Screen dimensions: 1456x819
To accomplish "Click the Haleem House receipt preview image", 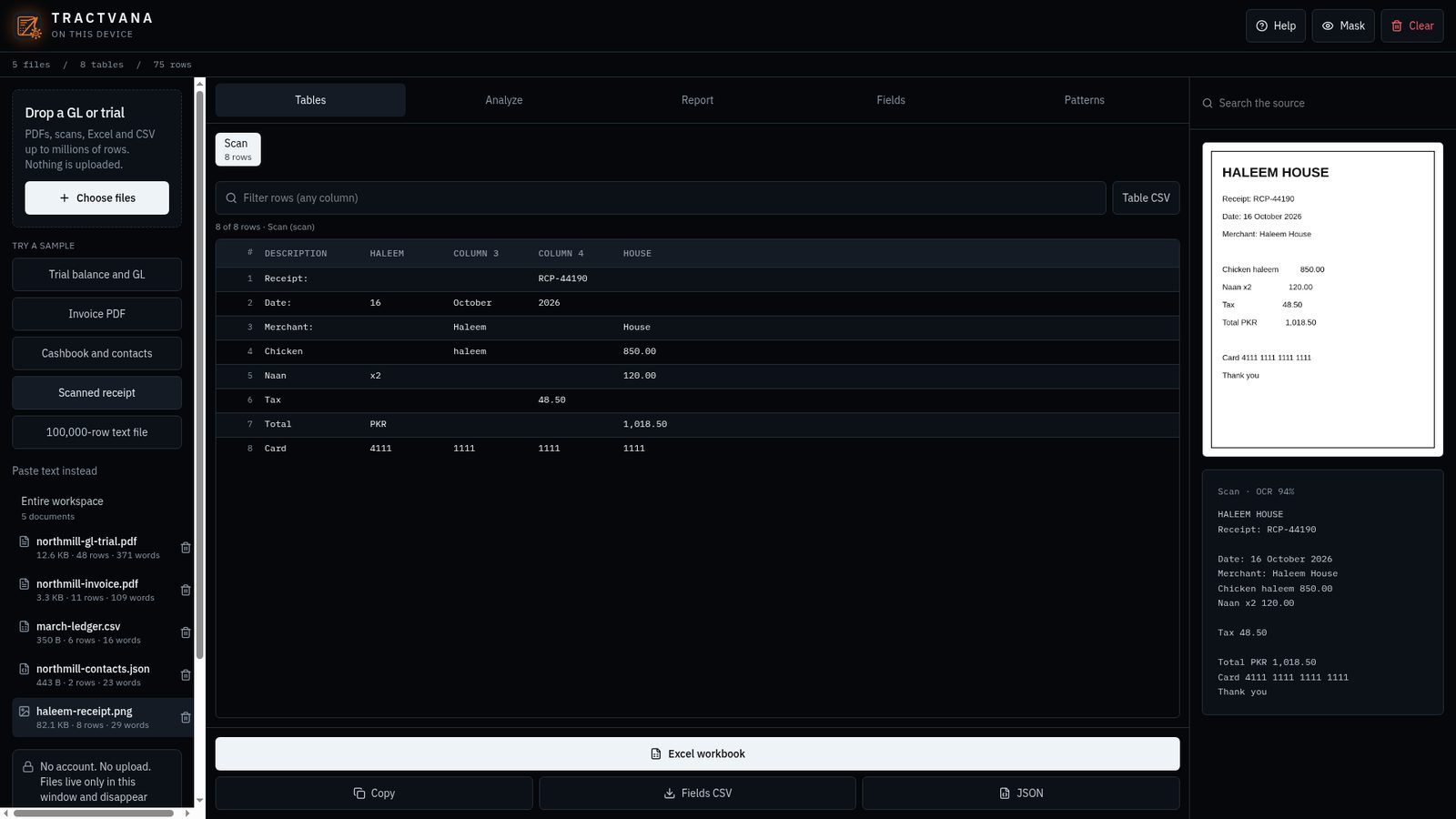I will coord(1322,299).
